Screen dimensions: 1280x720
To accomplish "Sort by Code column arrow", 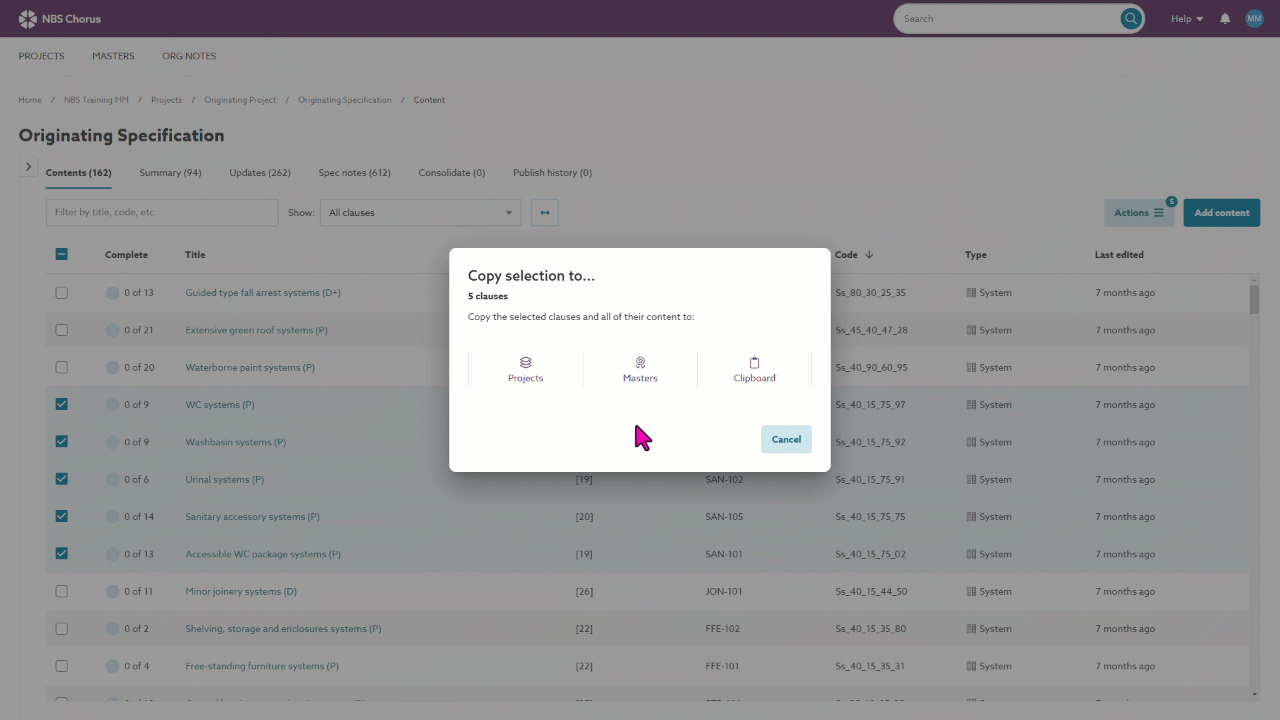I will click(869, 255).
